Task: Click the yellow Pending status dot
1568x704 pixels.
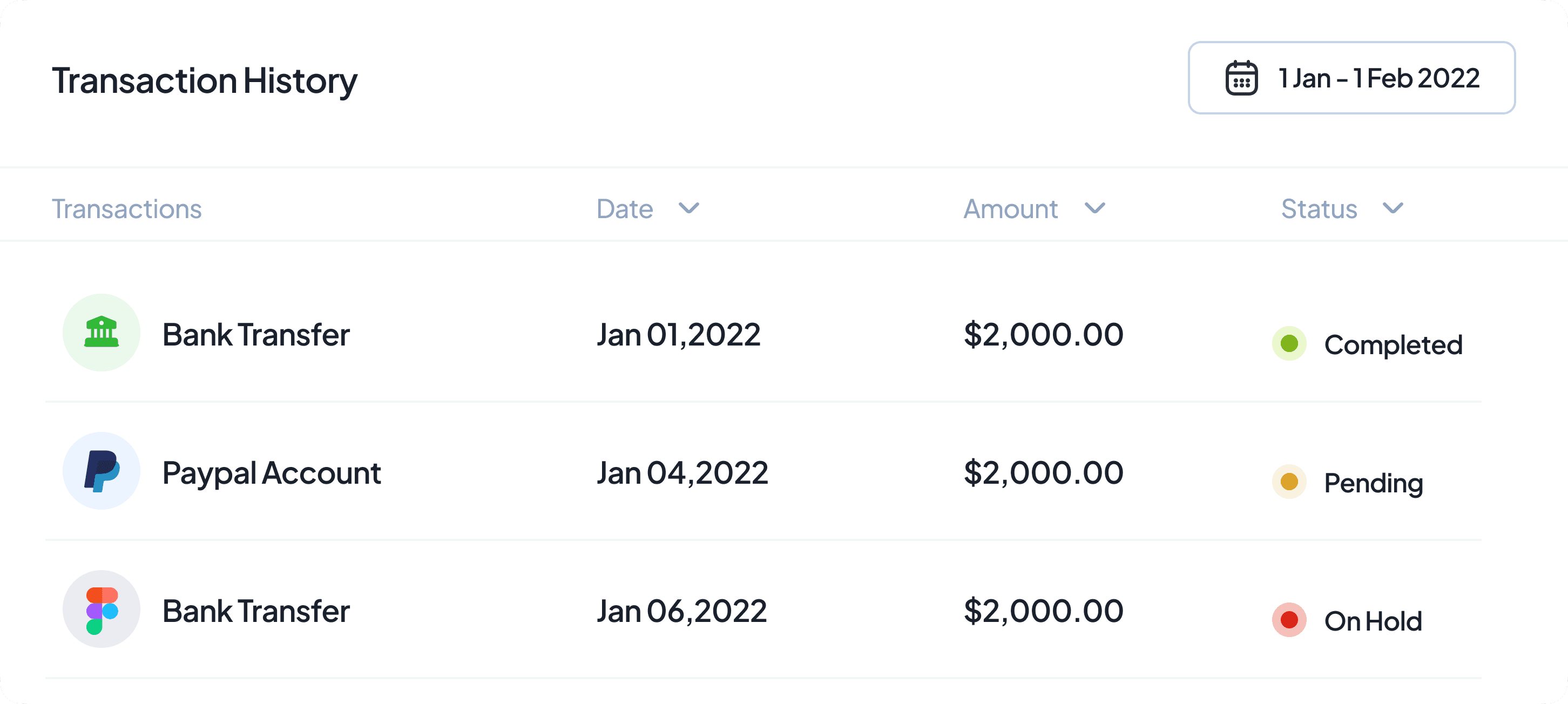Action: click(x=1289, y=482)
